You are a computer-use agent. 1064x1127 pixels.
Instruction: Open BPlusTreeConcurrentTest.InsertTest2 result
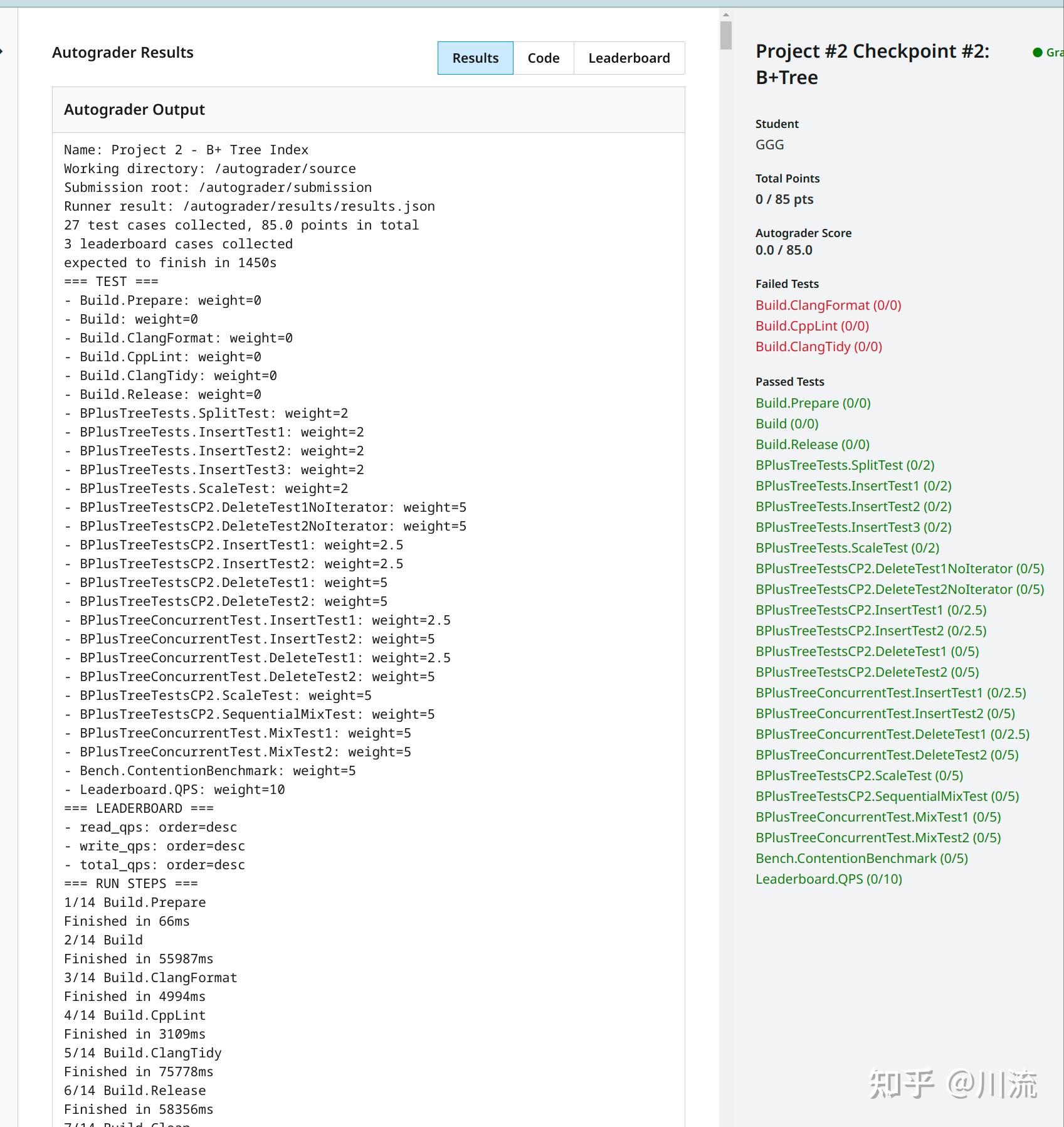(x=885, y=714)
